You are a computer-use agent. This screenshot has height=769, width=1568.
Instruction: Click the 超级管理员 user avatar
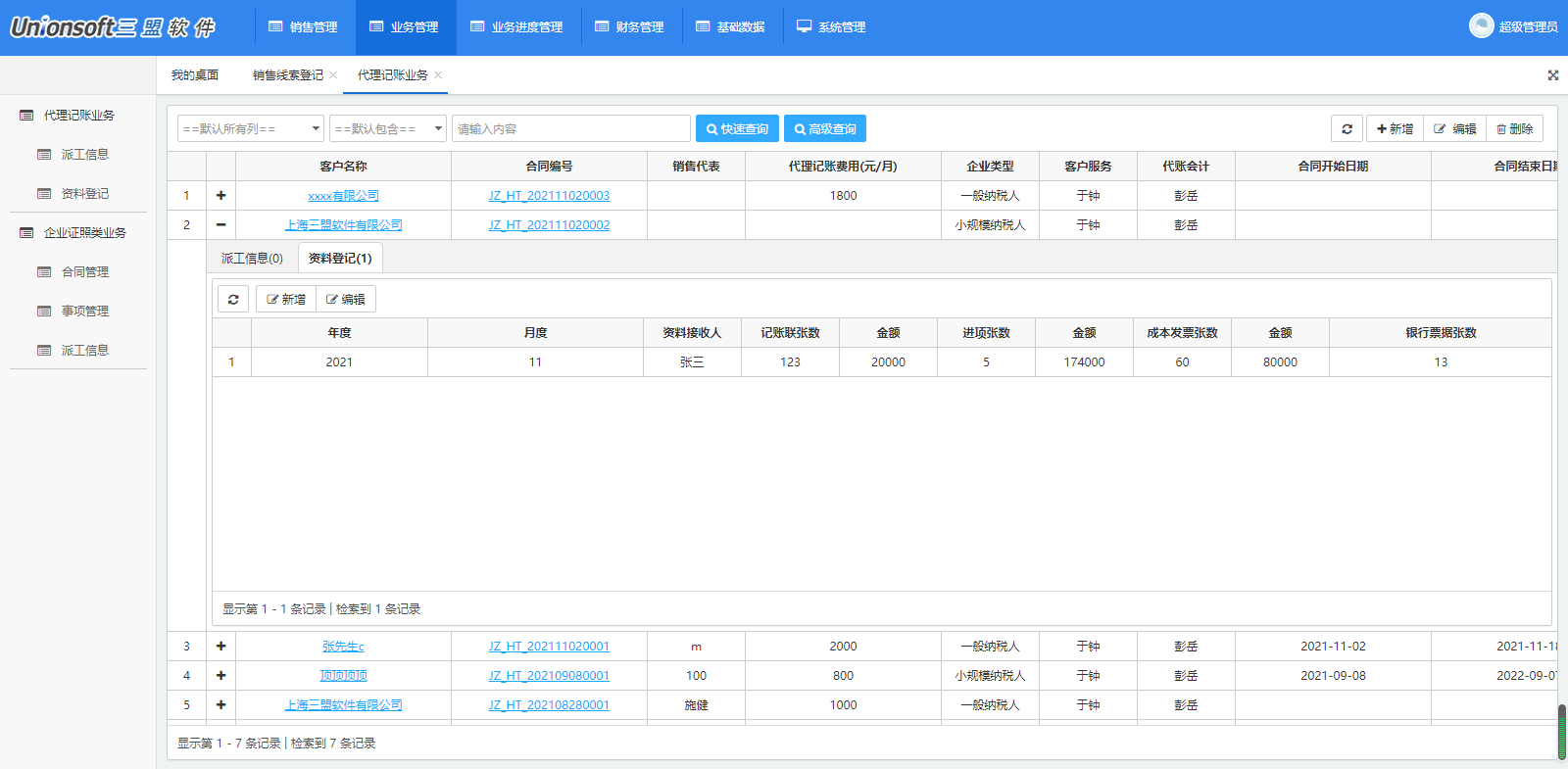pyautogui.click(x=1481, y=26)
